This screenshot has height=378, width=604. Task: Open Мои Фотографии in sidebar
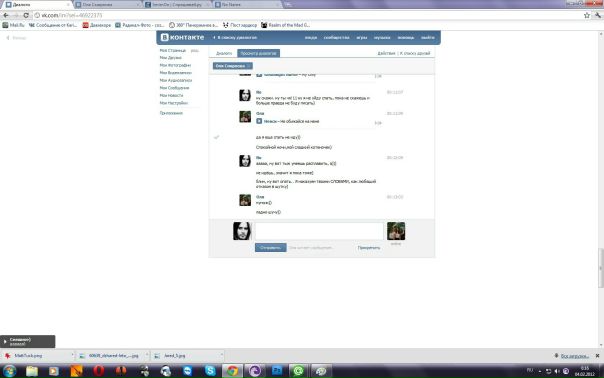[175, 66]
